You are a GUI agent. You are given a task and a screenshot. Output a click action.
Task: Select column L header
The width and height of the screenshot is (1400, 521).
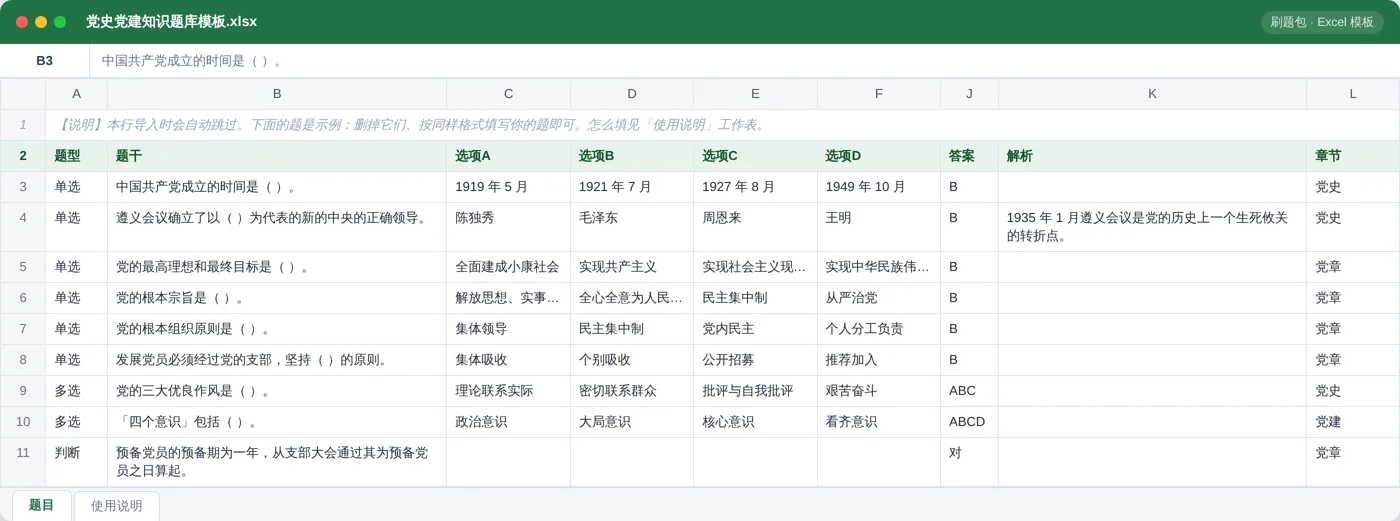point(1353,94)
